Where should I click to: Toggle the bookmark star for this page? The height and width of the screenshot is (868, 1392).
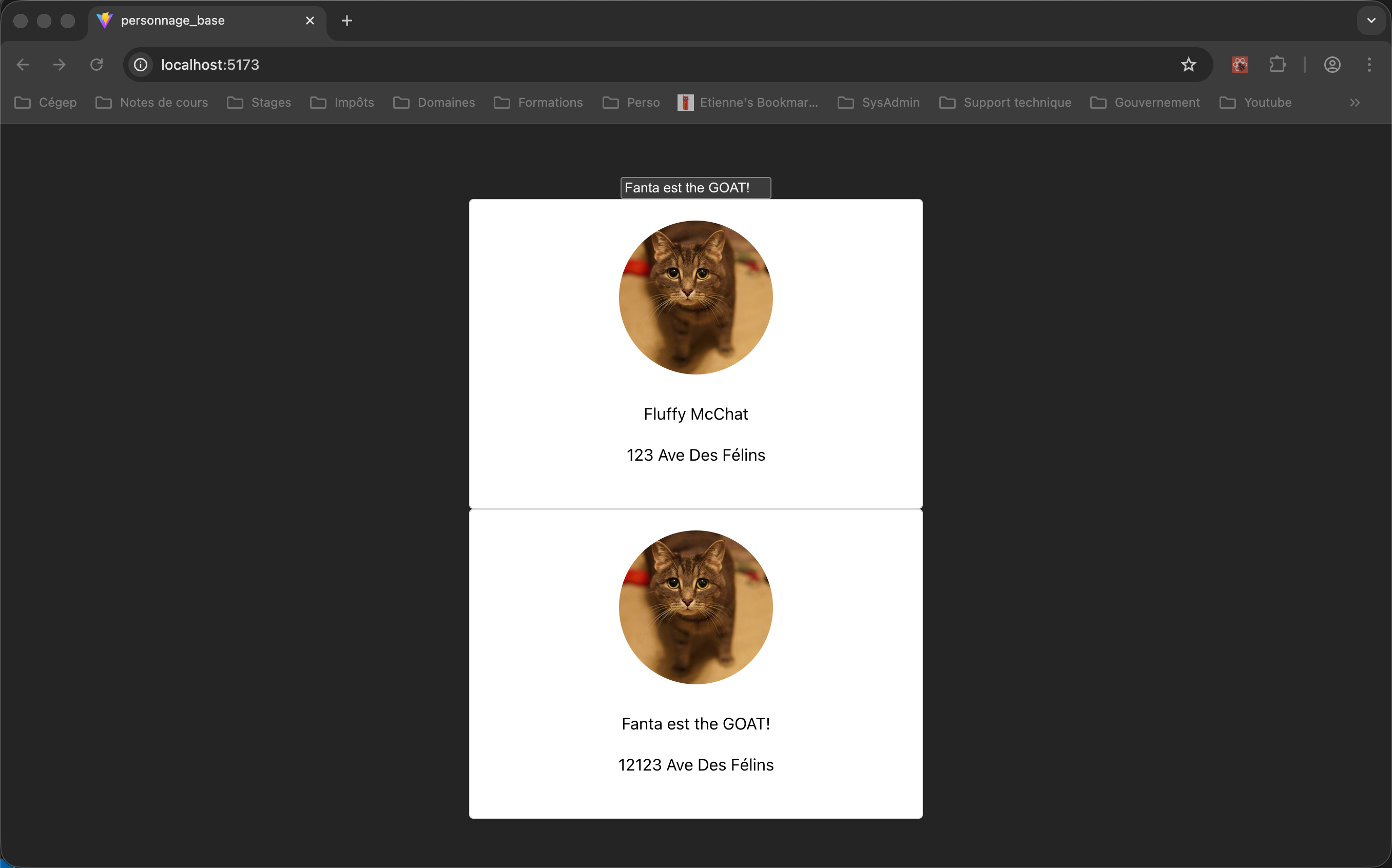click(x=1188, y=64)
